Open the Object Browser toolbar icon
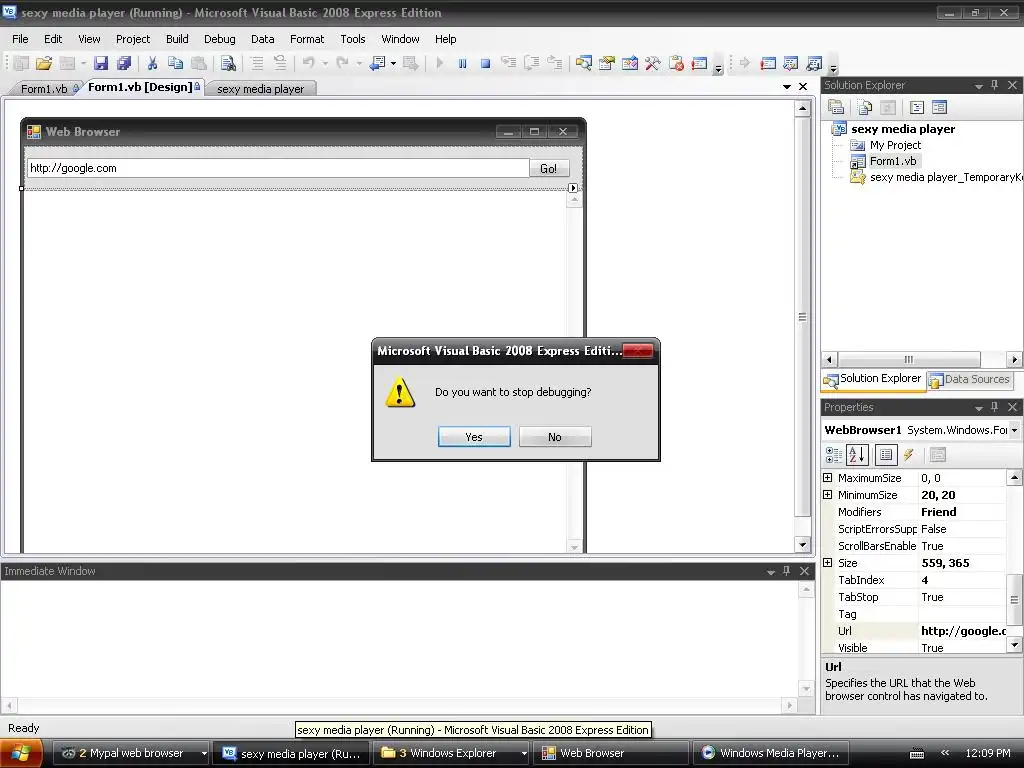 click(x=630, y=63)
